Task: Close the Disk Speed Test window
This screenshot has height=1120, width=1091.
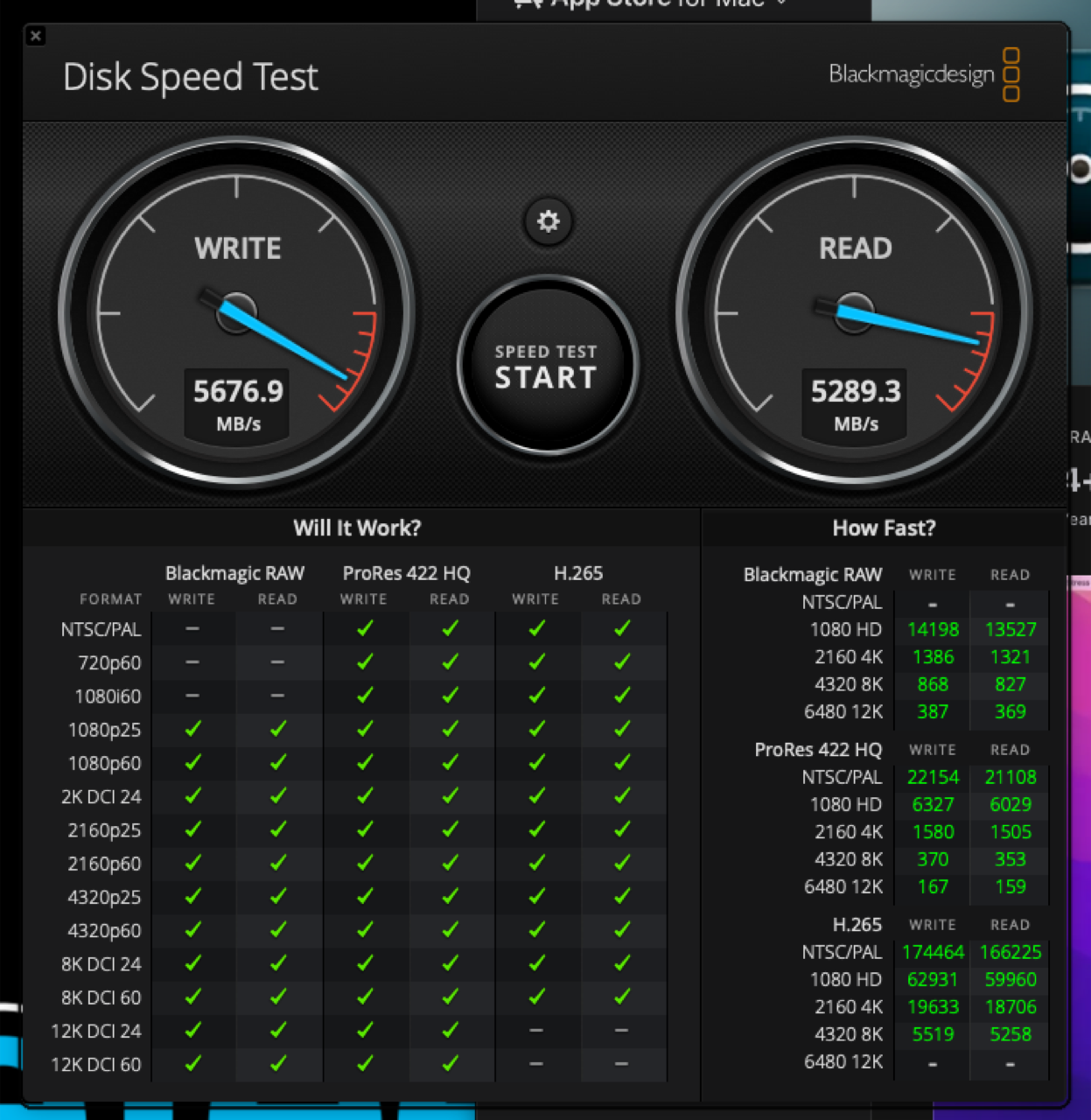Action: point(36,36)
